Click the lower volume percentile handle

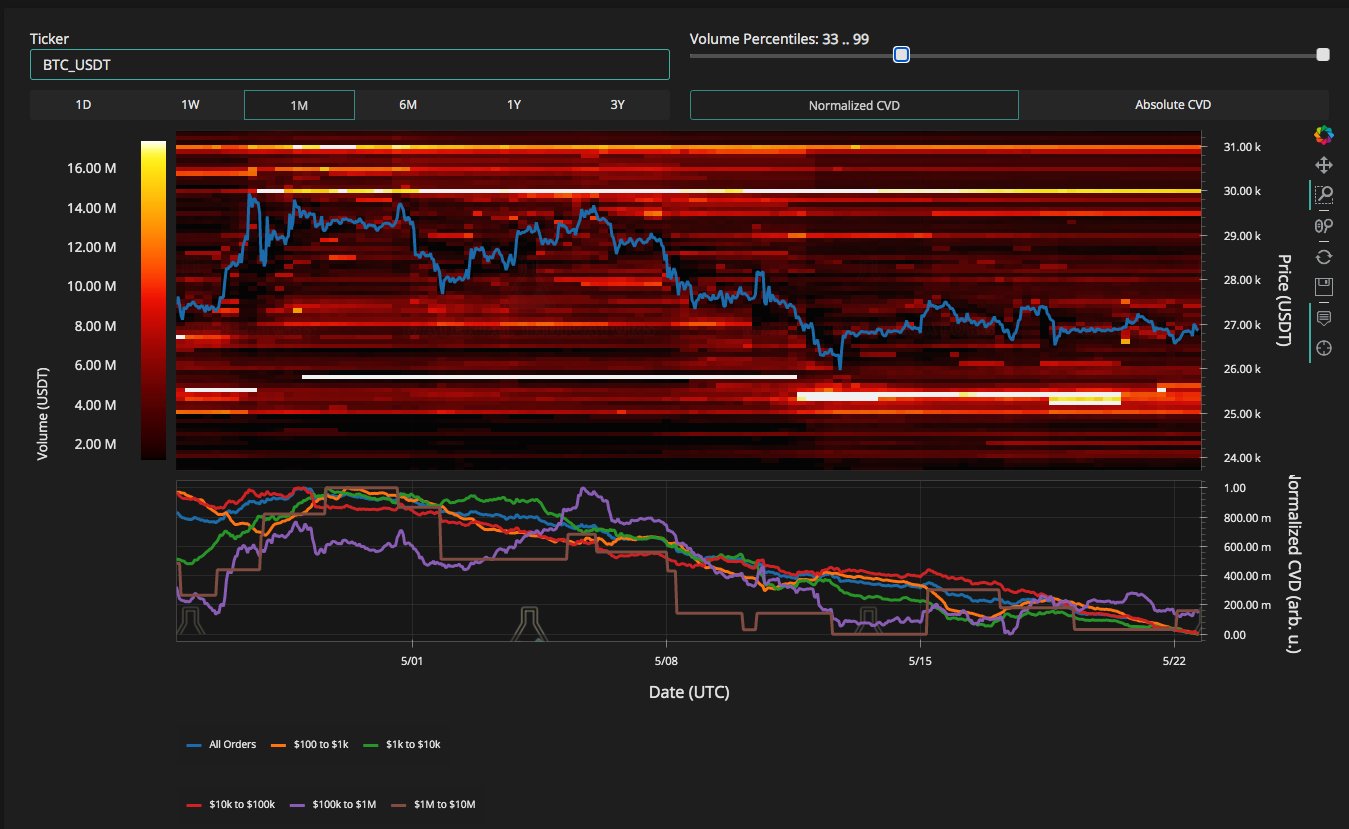pyautogui.click(x=901, y=55)
